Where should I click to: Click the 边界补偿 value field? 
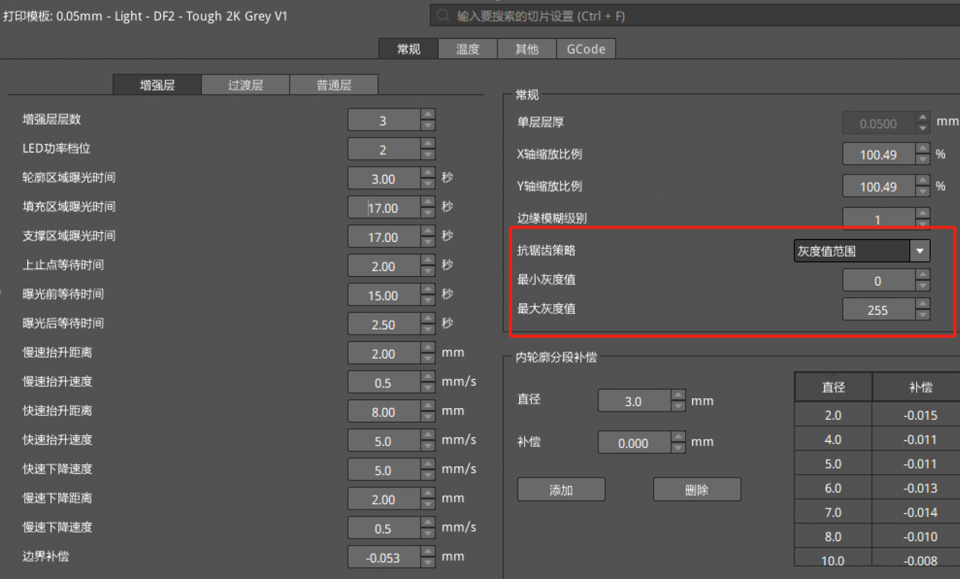pyautogui.click(x=384, y=558)
